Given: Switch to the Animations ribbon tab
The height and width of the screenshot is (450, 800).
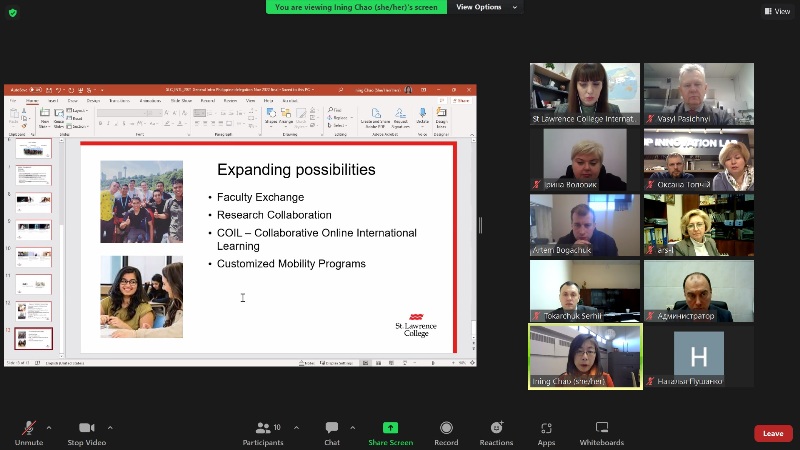Looking at the screenshot, I should (x=150, y=101).
